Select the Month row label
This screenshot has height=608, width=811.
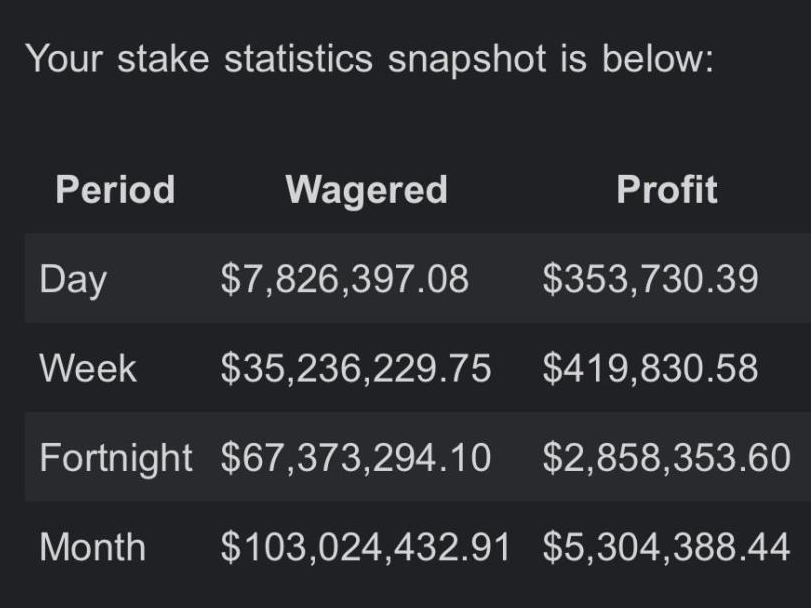93,547
